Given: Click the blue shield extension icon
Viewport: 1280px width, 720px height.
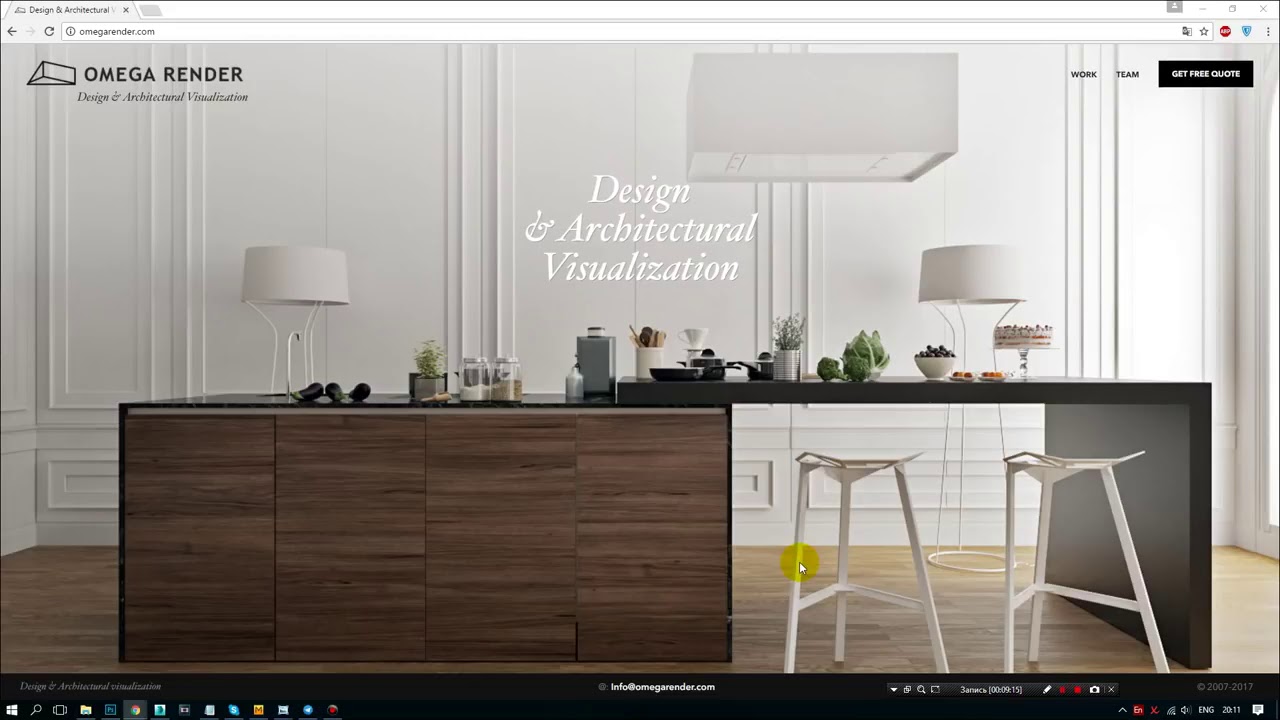Looking at the screenshot, I should (1246, 31).
